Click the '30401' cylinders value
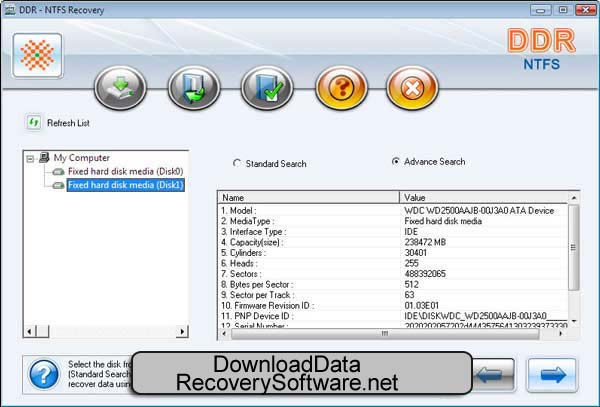This screenshot has width=600, height=407. click(x=416, y=253)
